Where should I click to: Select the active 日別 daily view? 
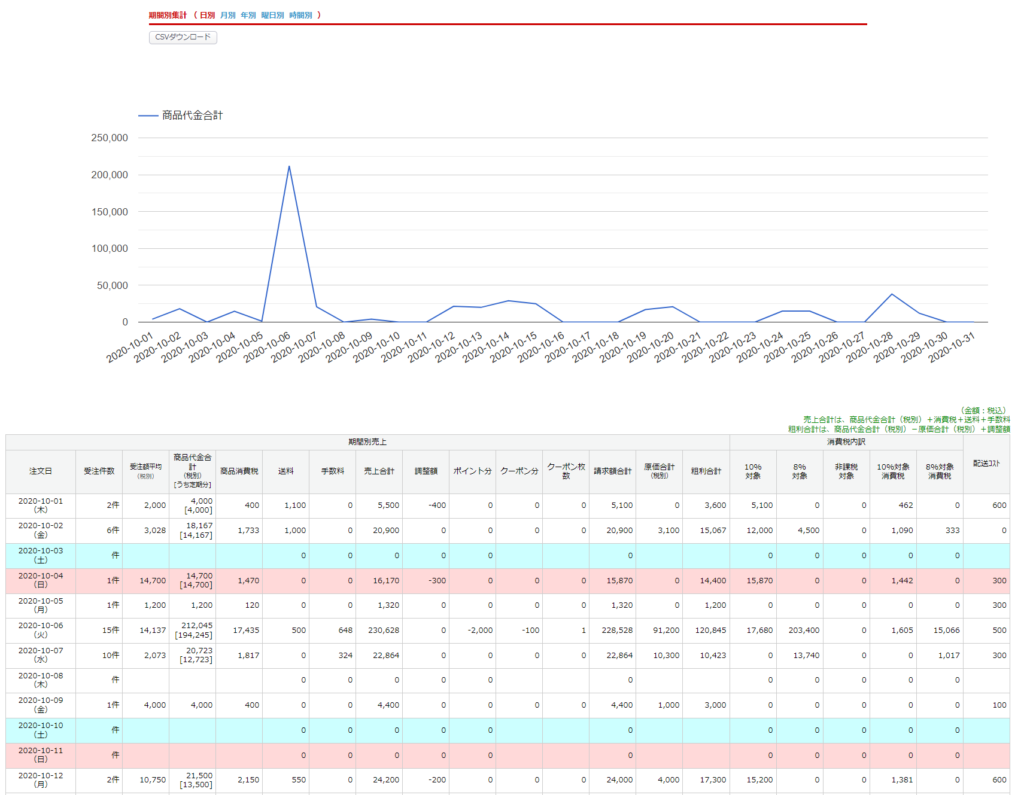(x=207, y=16)
